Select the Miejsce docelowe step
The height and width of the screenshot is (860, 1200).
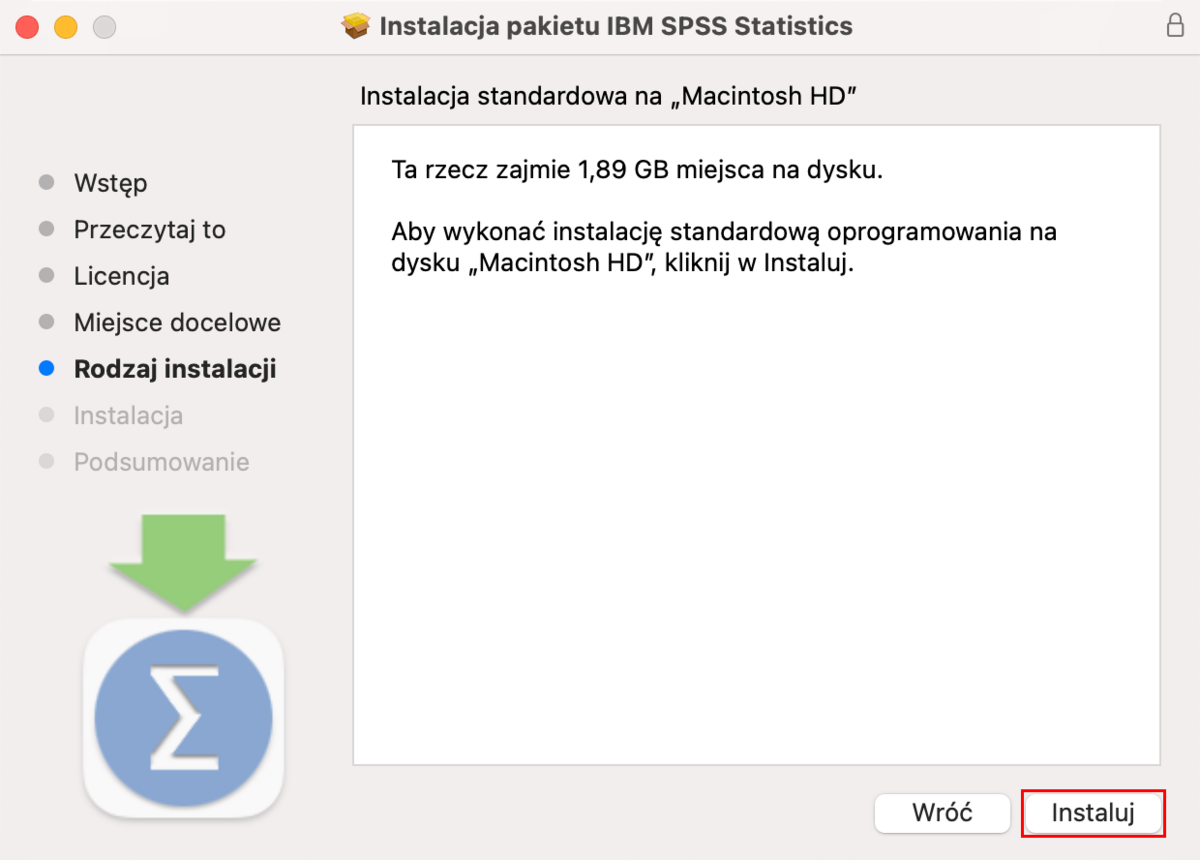[177, 323]
